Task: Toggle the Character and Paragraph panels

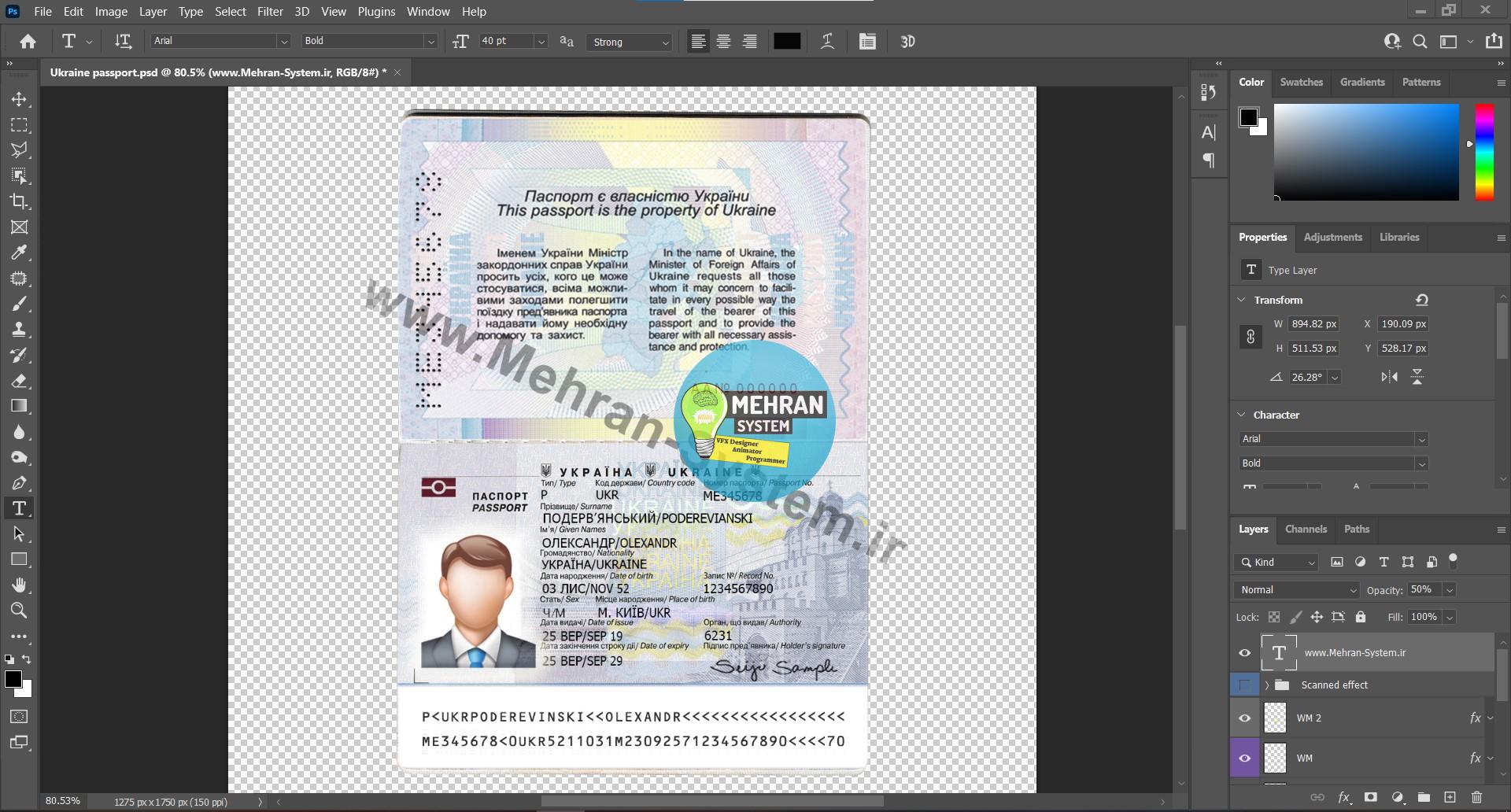Action: [867, 42]
